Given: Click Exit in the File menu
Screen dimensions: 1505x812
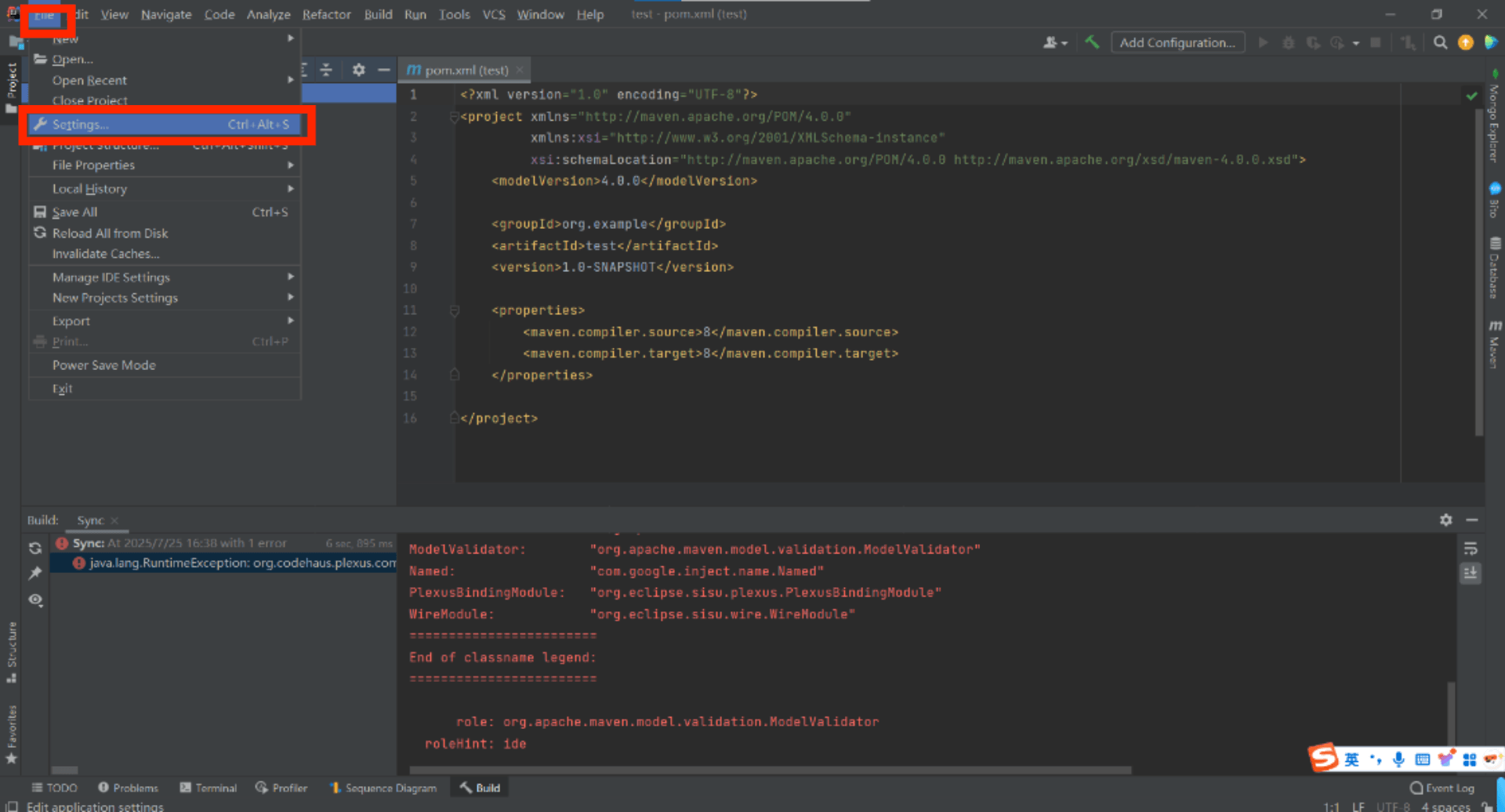Looking at the screenshot, I should point(165,389).
